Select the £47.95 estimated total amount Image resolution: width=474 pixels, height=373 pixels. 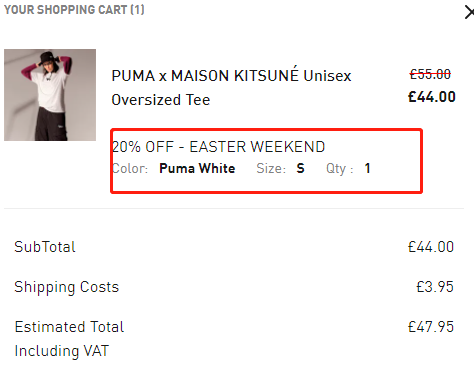click(x=431, y=327)
